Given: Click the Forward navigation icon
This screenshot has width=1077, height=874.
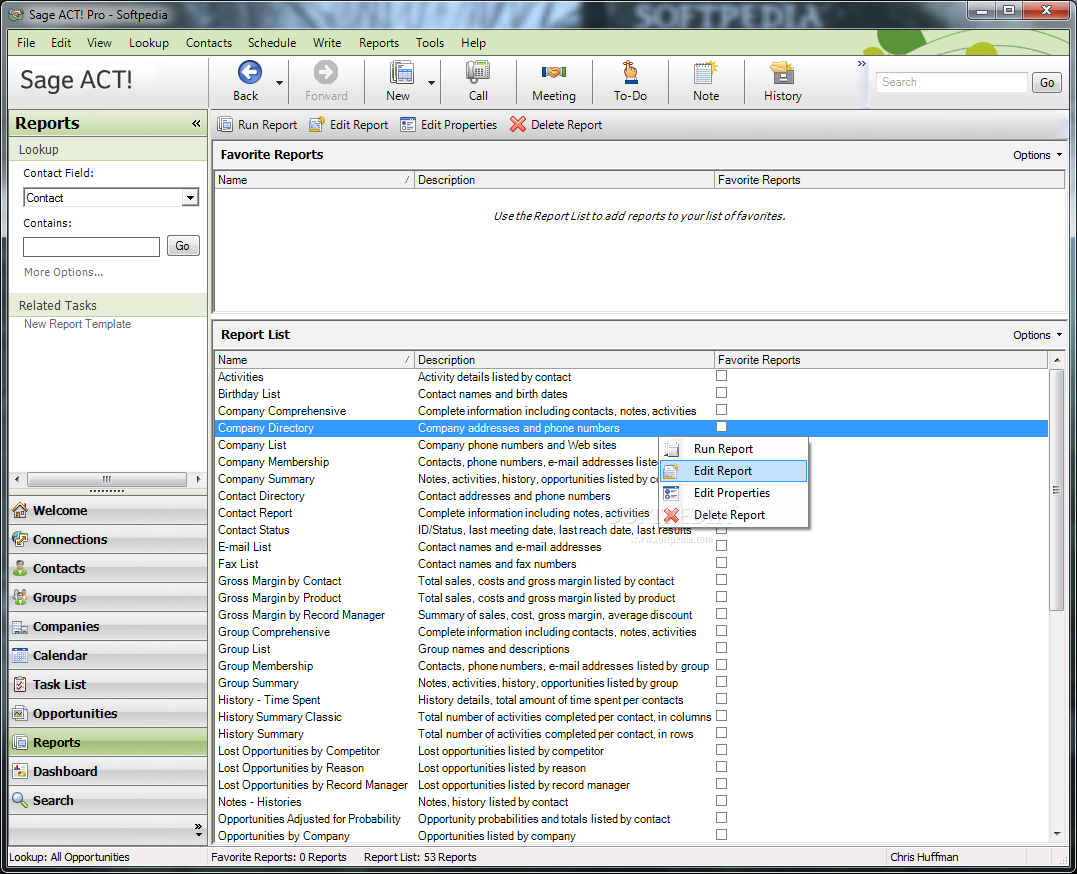Looking at the screenshot, I should [x=326, y=72].
